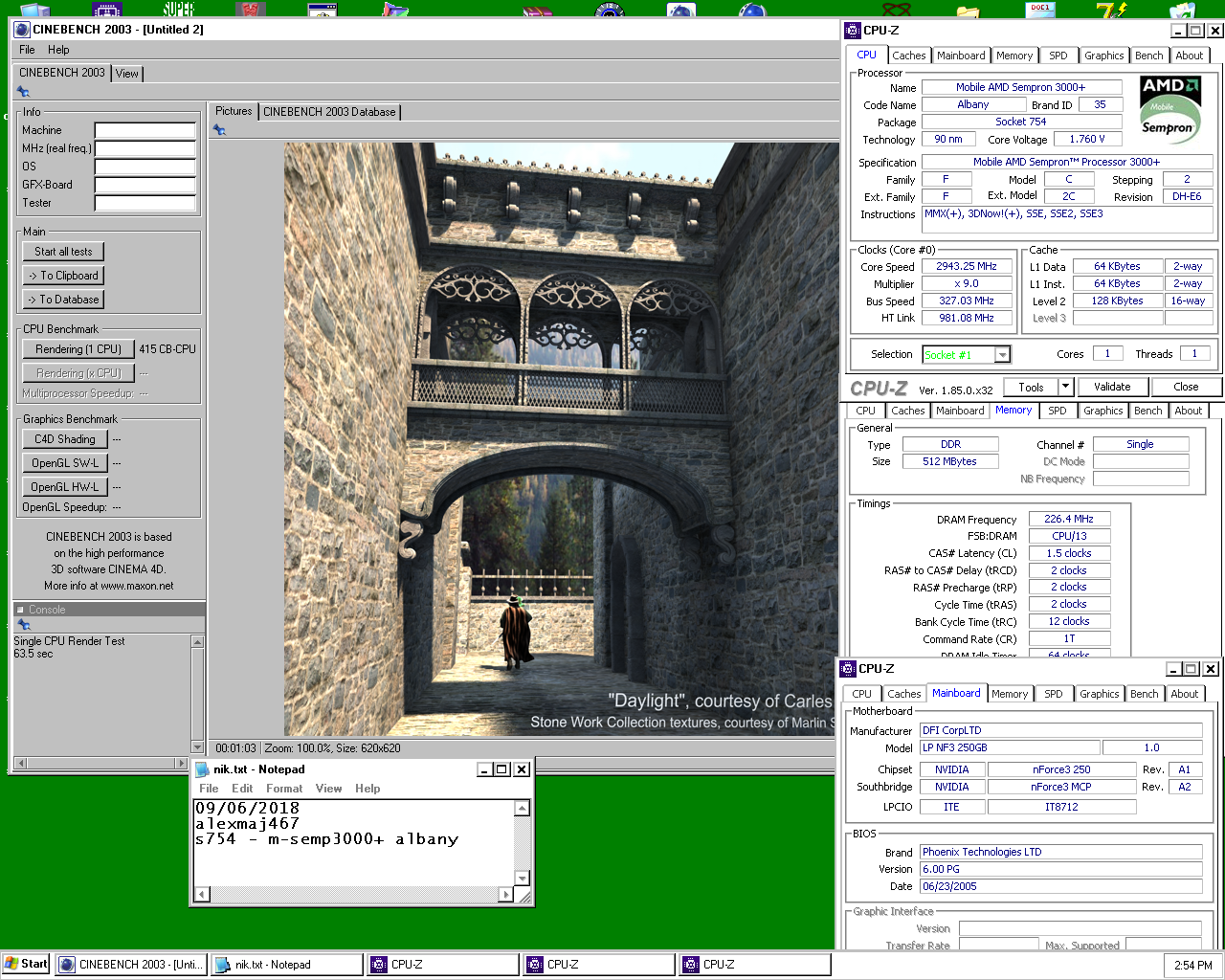Click the Tester input field
1225x980 pixels.
(145, 203)
